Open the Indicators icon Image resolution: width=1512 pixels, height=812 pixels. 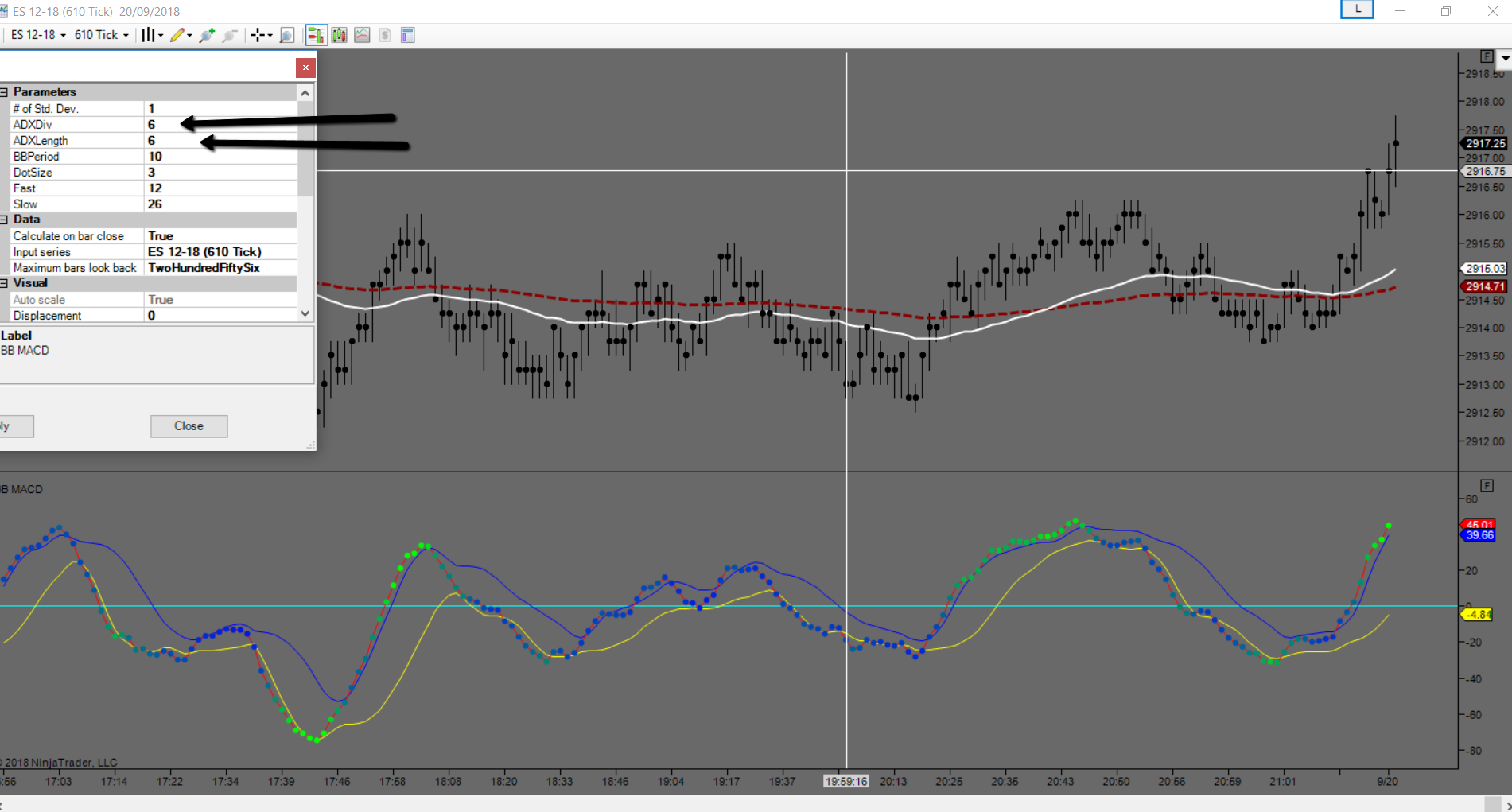[362, 35]
